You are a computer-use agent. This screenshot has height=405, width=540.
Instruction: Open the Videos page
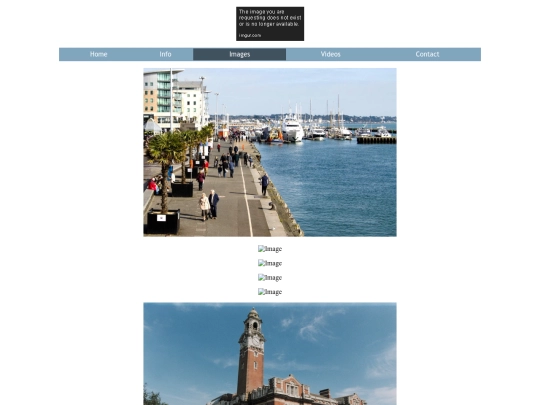tap(331, 54)
